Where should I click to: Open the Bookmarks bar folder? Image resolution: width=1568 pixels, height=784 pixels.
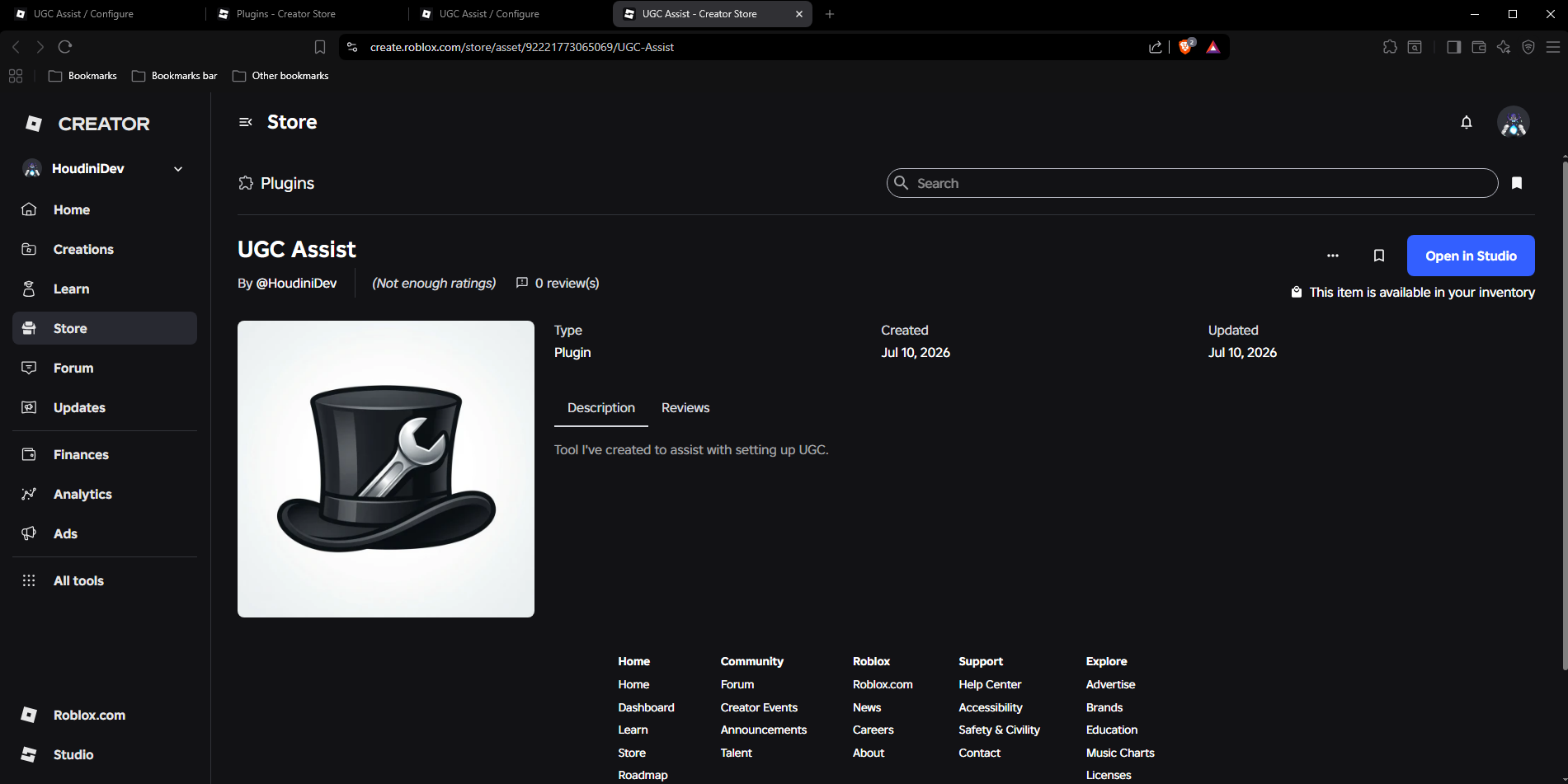tap(175, 76)
